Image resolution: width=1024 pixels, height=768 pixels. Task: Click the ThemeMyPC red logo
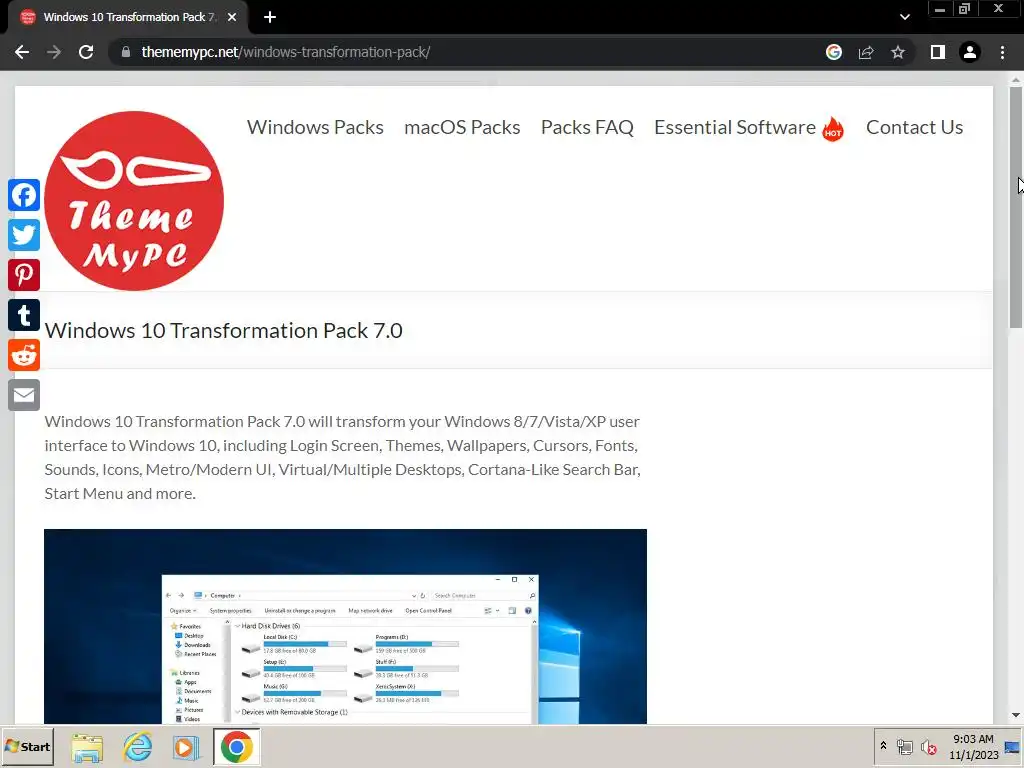coord(134,200)
